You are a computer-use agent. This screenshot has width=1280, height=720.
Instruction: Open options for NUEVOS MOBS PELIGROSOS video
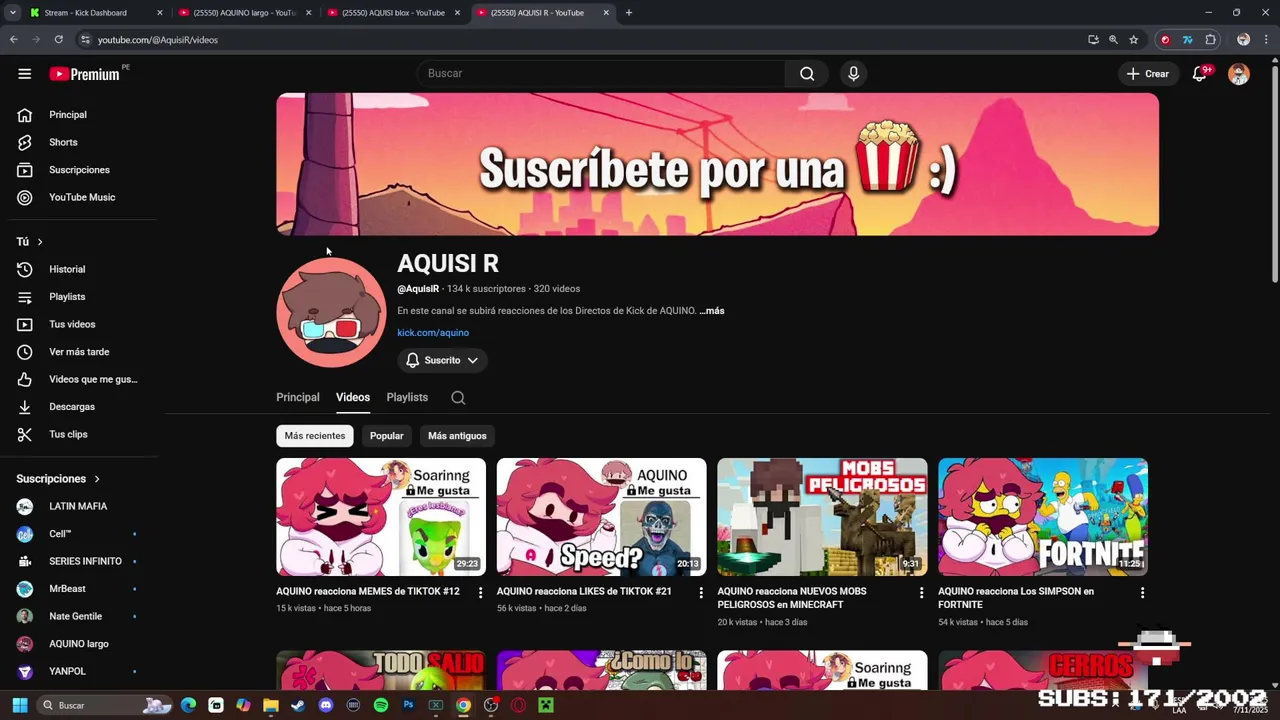(921, 593)
